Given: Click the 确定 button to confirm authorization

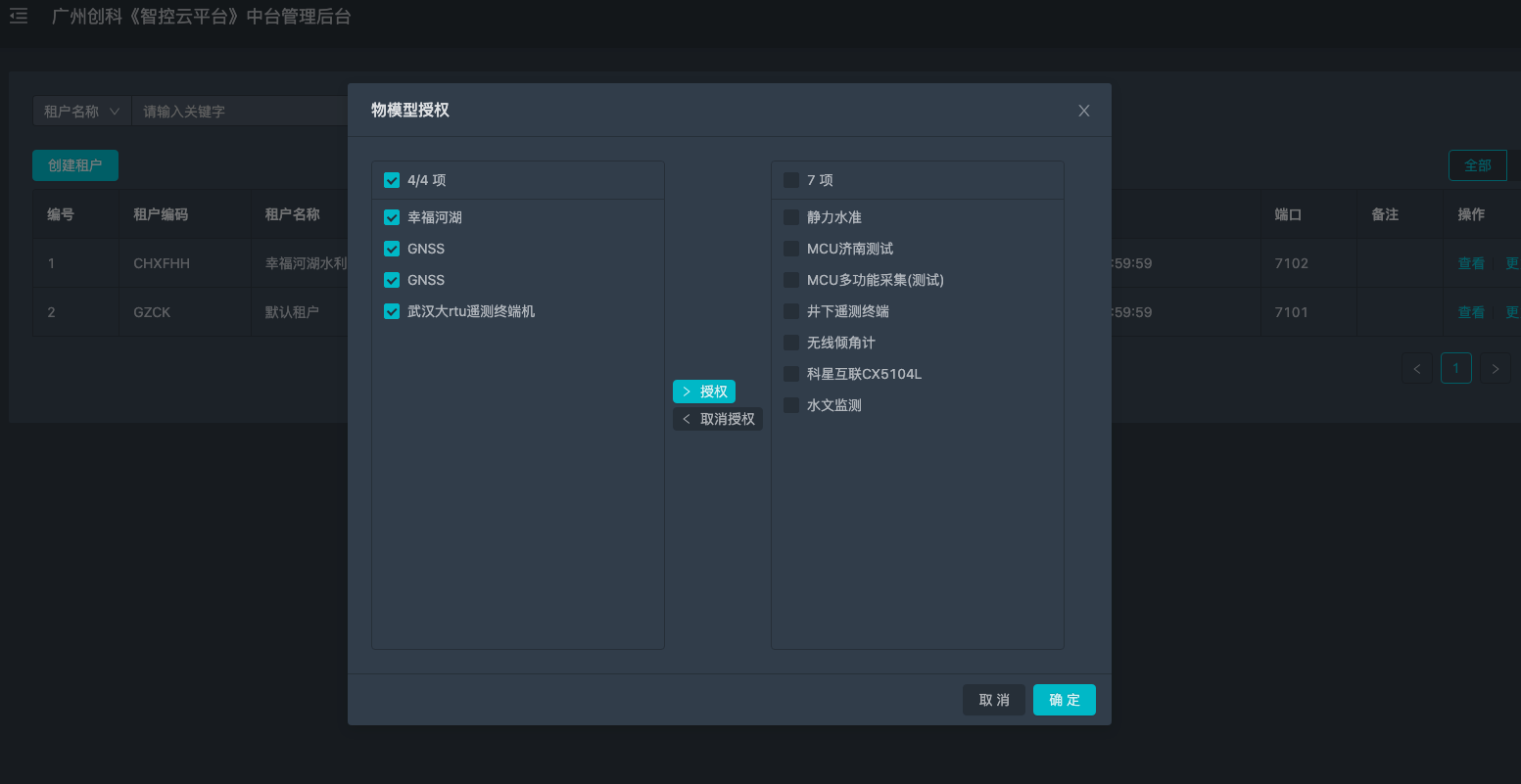Looking at the screenshot, I should pos(1064,699).
